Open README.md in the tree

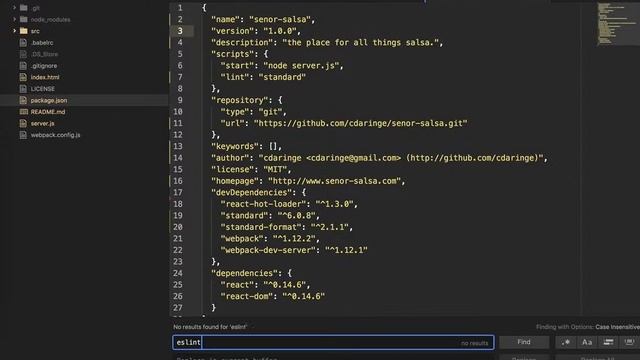click(48, 111)
